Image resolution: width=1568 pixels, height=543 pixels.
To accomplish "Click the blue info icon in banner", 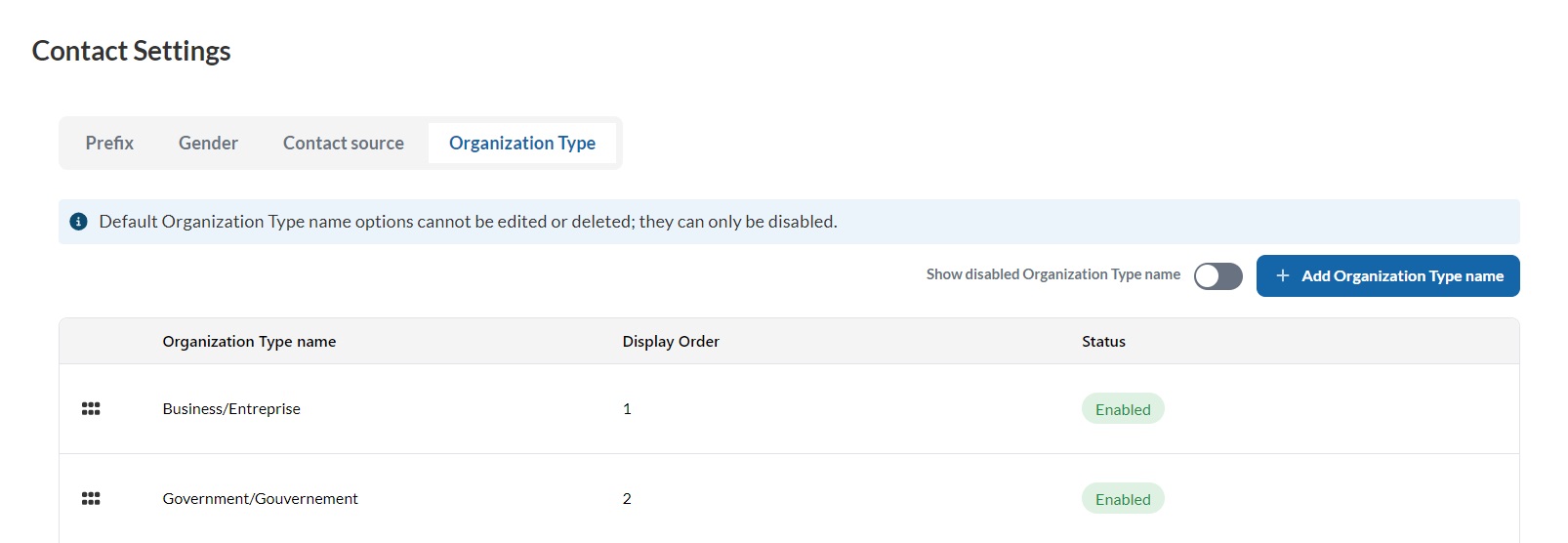I will click(x=79, y=222).
